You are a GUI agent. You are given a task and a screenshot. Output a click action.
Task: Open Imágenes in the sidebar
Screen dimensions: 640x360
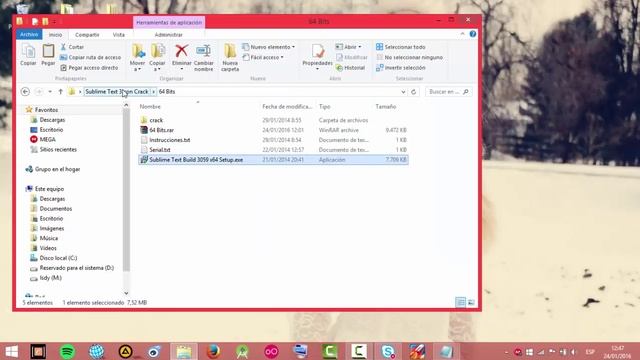point(52,228)
